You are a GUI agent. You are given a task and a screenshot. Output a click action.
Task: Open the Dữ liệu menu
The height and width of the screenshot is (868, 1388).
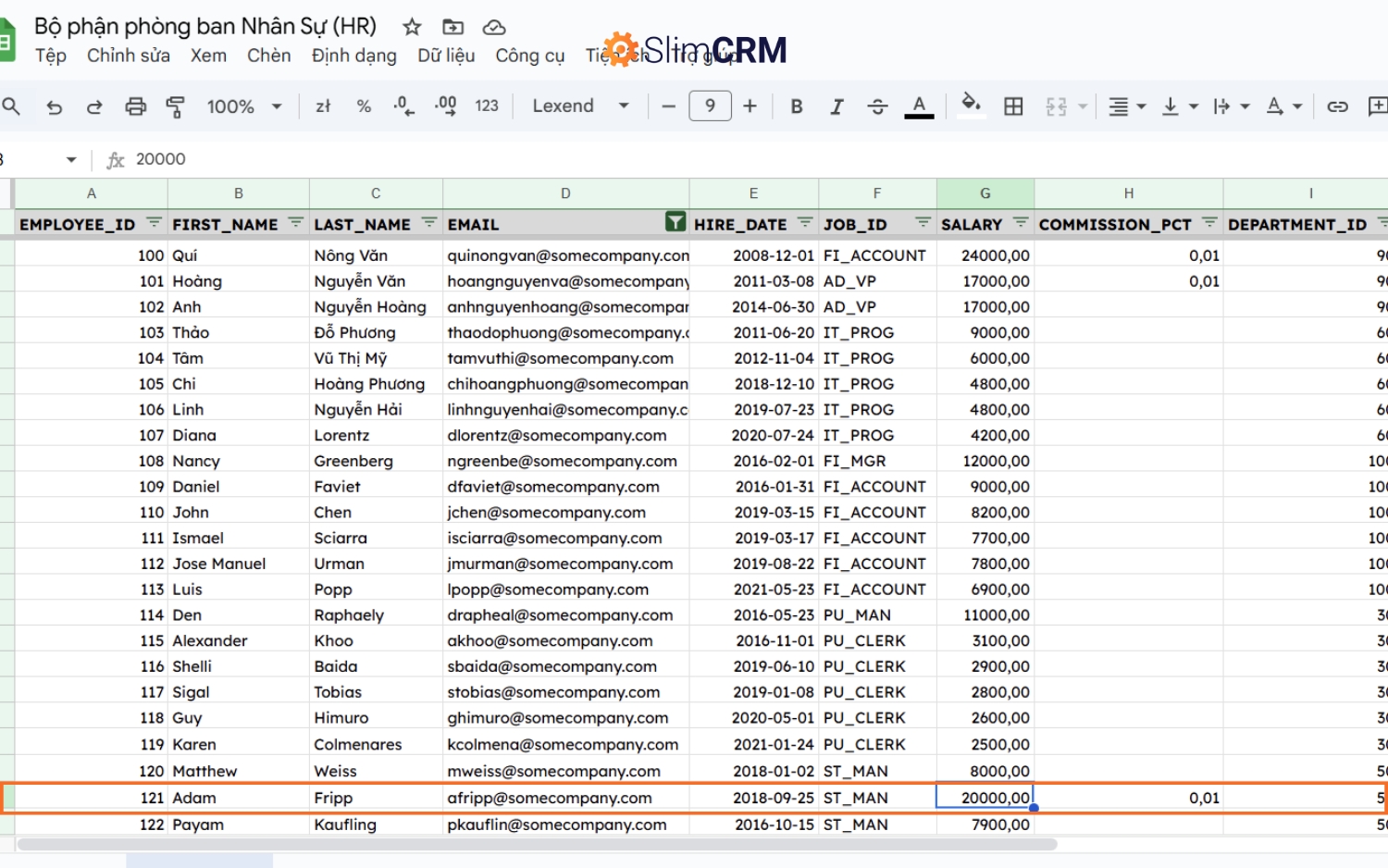[x=445, y=56]
